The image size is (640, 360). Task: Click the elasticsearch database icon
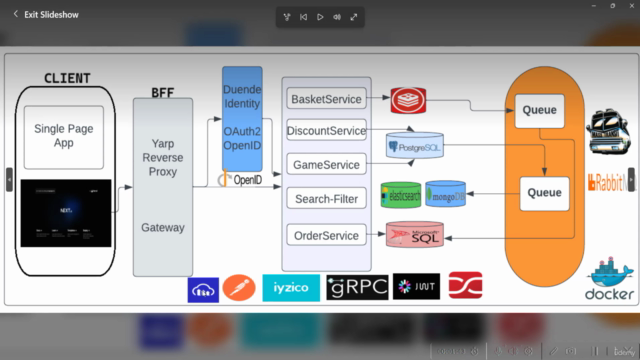click(x=401, y=195)
